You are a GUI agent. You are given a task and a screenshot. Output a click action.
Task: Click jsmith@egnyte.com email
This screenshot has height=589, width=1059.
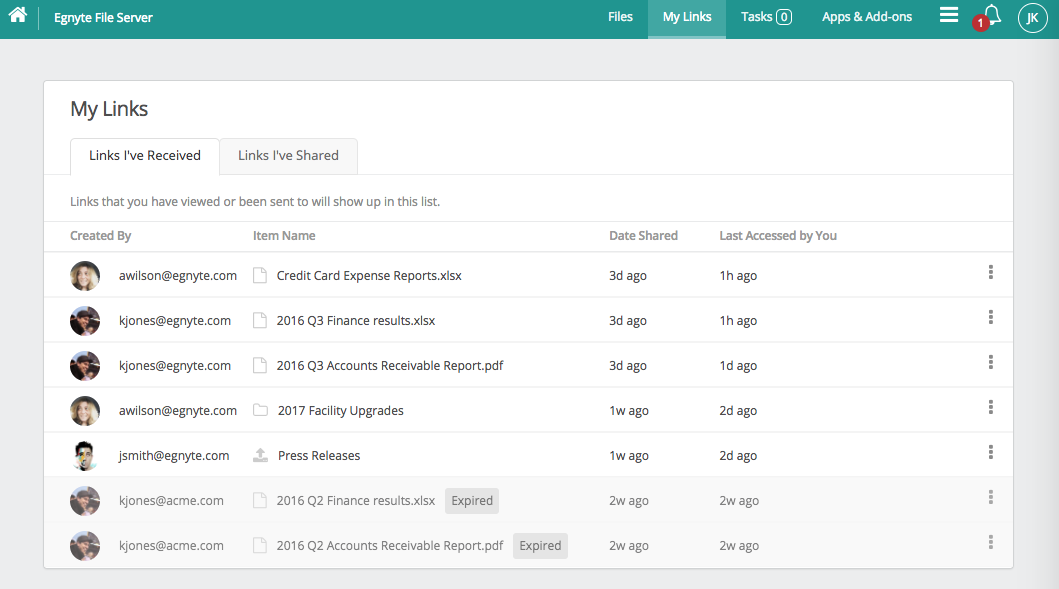tap(174, 456)
